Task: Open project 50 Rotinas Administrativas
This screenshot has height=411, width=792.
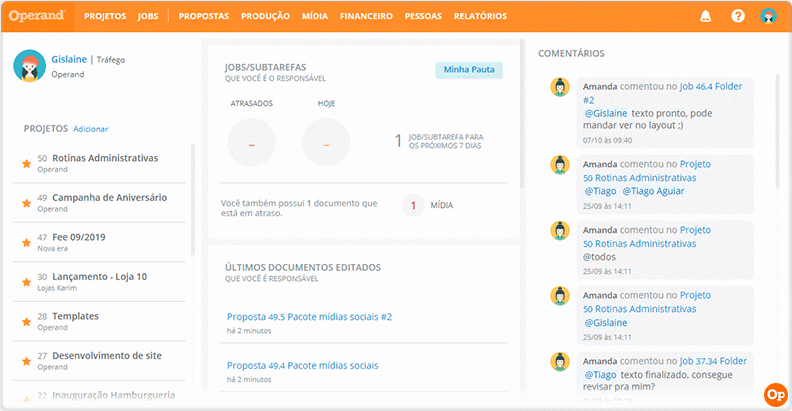Action: [105, 158]
